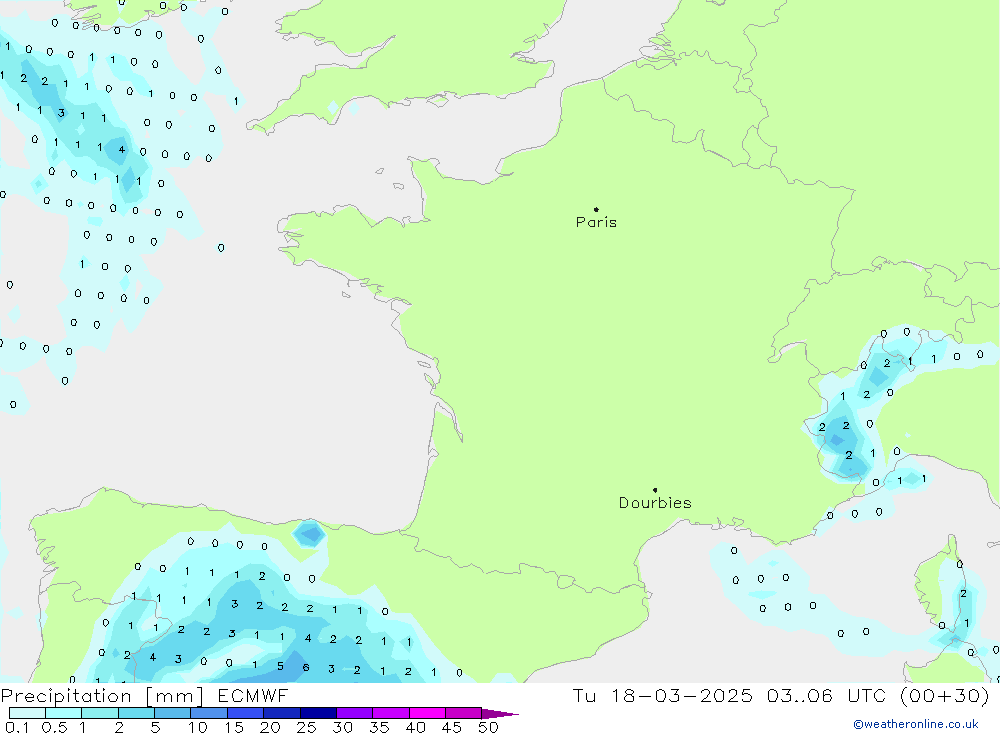The width and height of the screenshot is (1000, 733).
Task: Pick the 2–5 mm legend swatch
Action: tap(136, 713)
